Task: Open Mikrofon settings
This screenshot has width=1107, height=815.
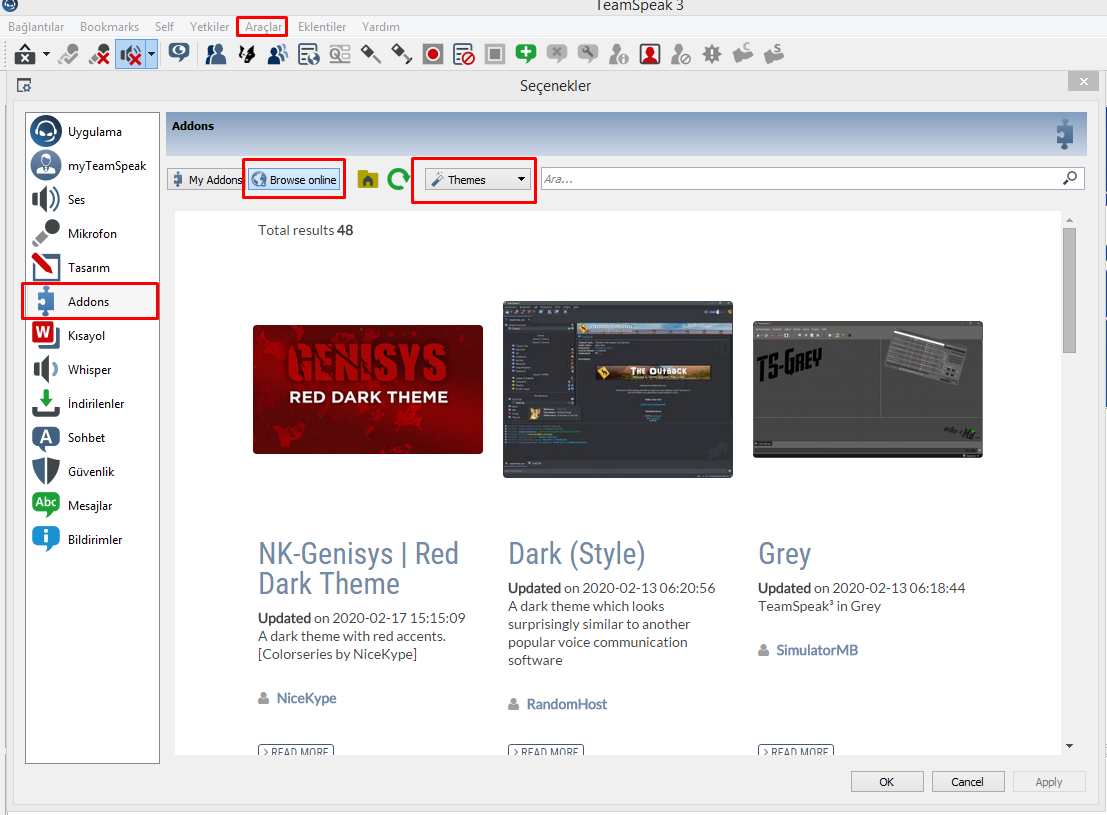Action: 92,233
